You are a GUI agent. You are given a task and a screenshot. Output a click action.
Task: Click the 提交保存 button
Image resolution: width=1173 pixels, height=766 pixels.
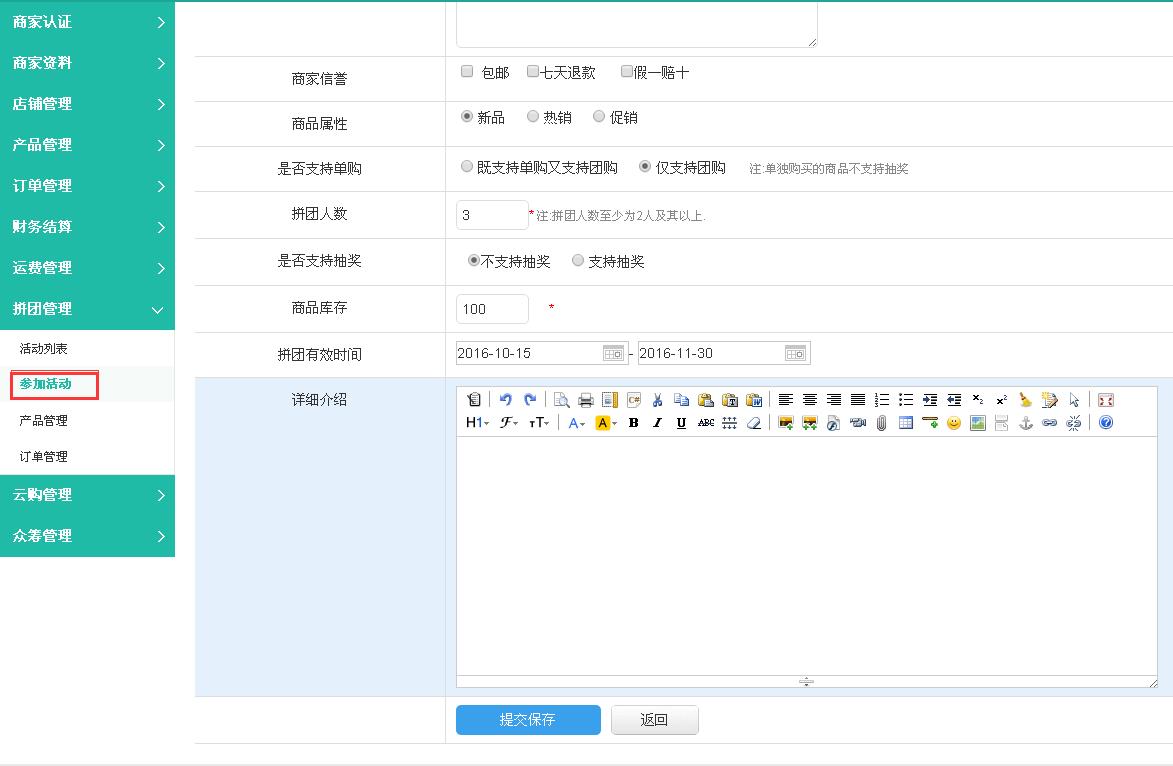tap(528, 720)
